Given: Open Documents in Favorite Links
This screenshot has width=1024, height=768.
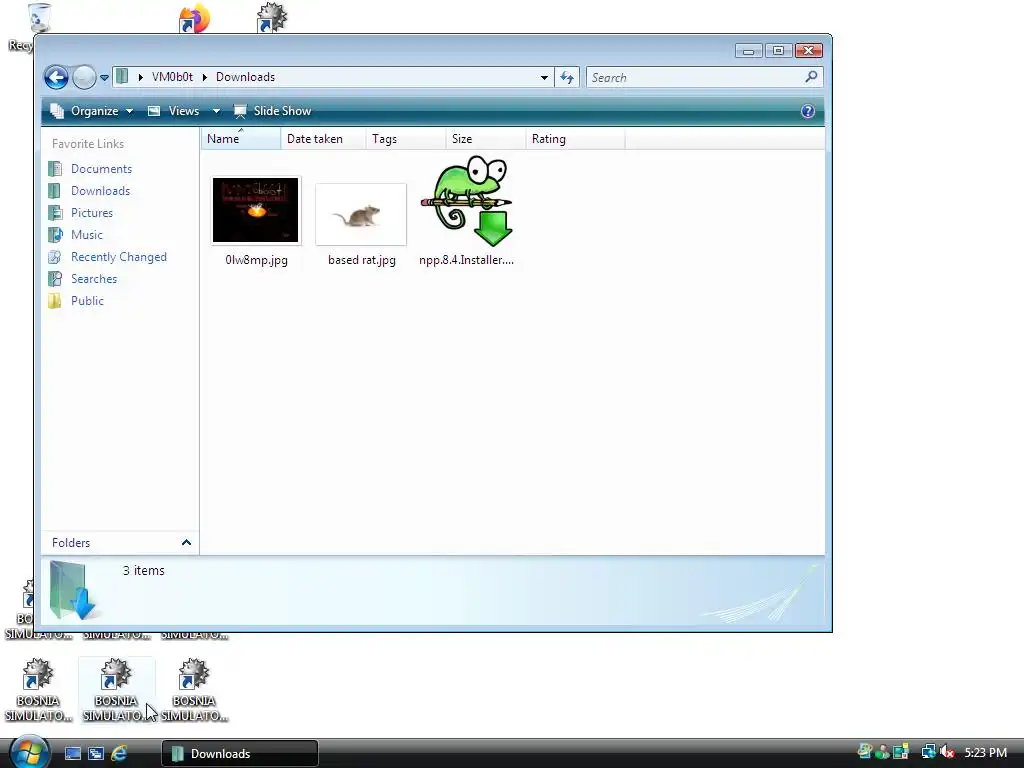Looking at the screenshot, I should pyautogui.click(x=101, y=168).
